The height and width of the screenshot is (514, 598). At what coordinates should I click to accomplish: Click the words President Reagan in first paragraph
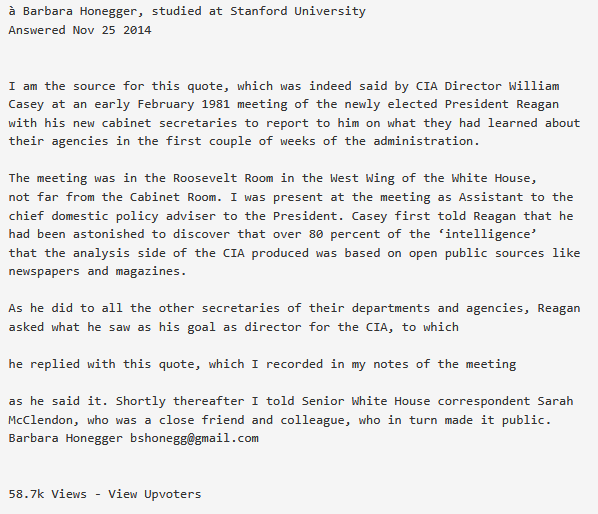click(x=502, y=104)
